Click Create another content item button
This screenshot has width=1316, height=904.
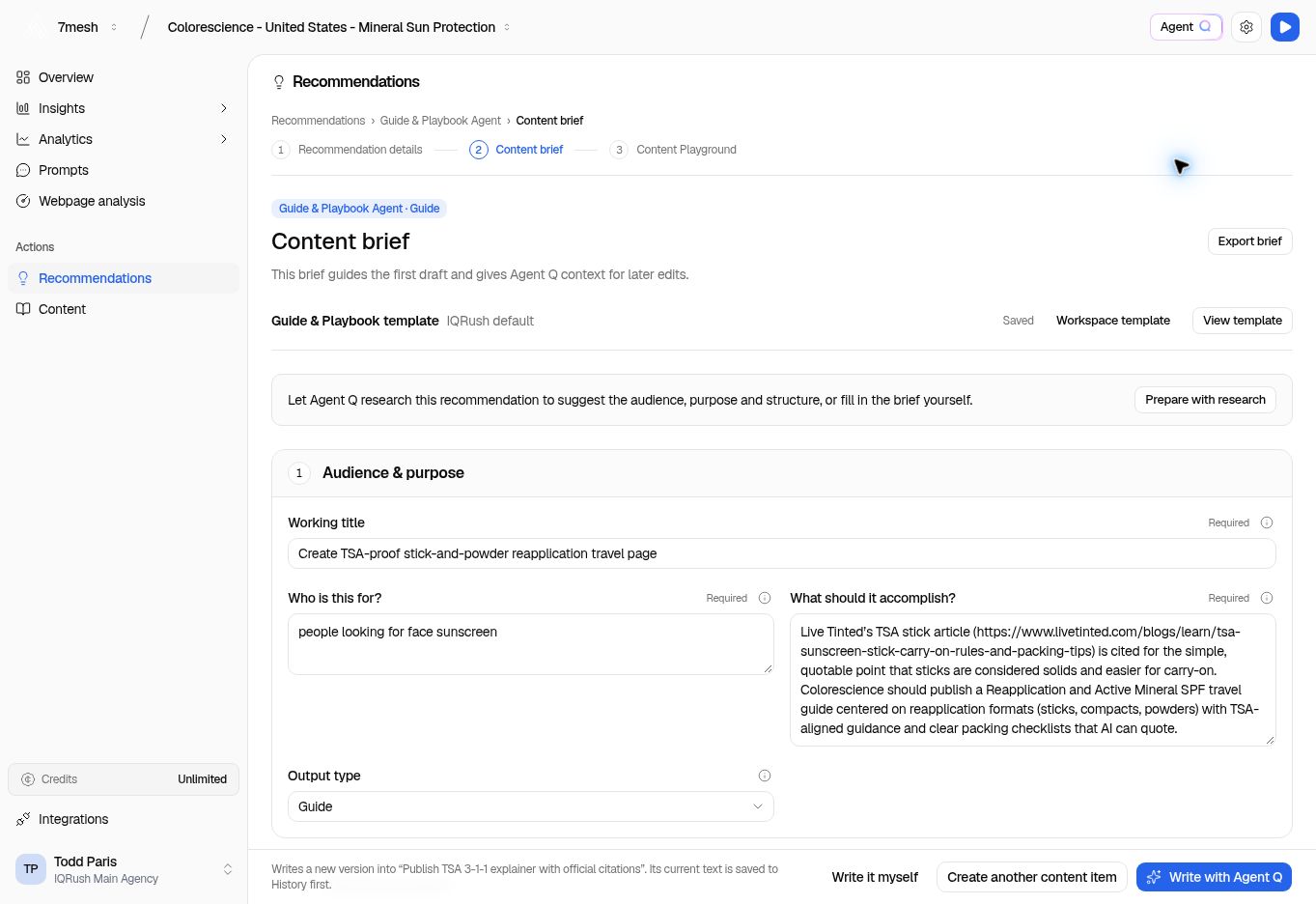(x=1031, y=877)
